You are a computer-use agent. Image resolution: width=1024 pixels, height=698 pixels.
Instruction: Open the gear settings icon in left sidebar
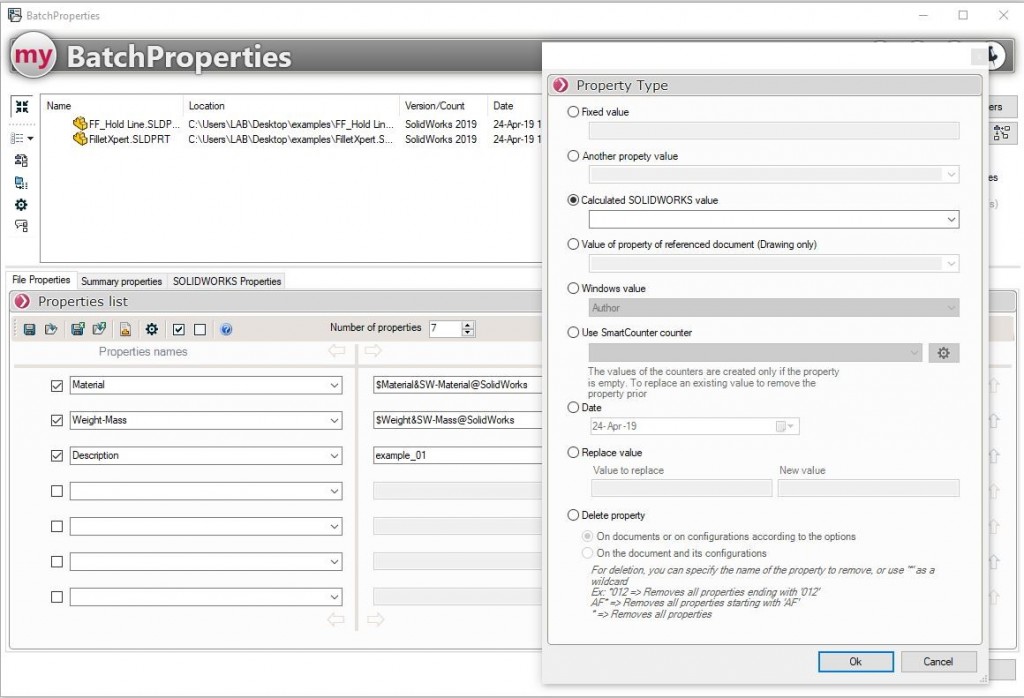click(21, 205)
